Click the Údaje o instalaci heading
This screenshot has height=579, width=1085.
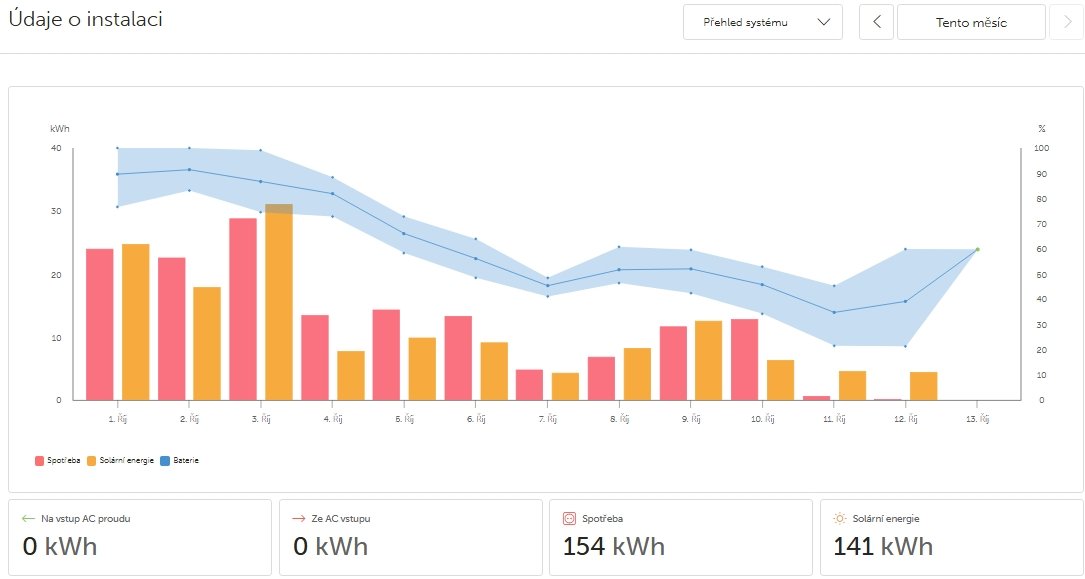coord(86,20)
